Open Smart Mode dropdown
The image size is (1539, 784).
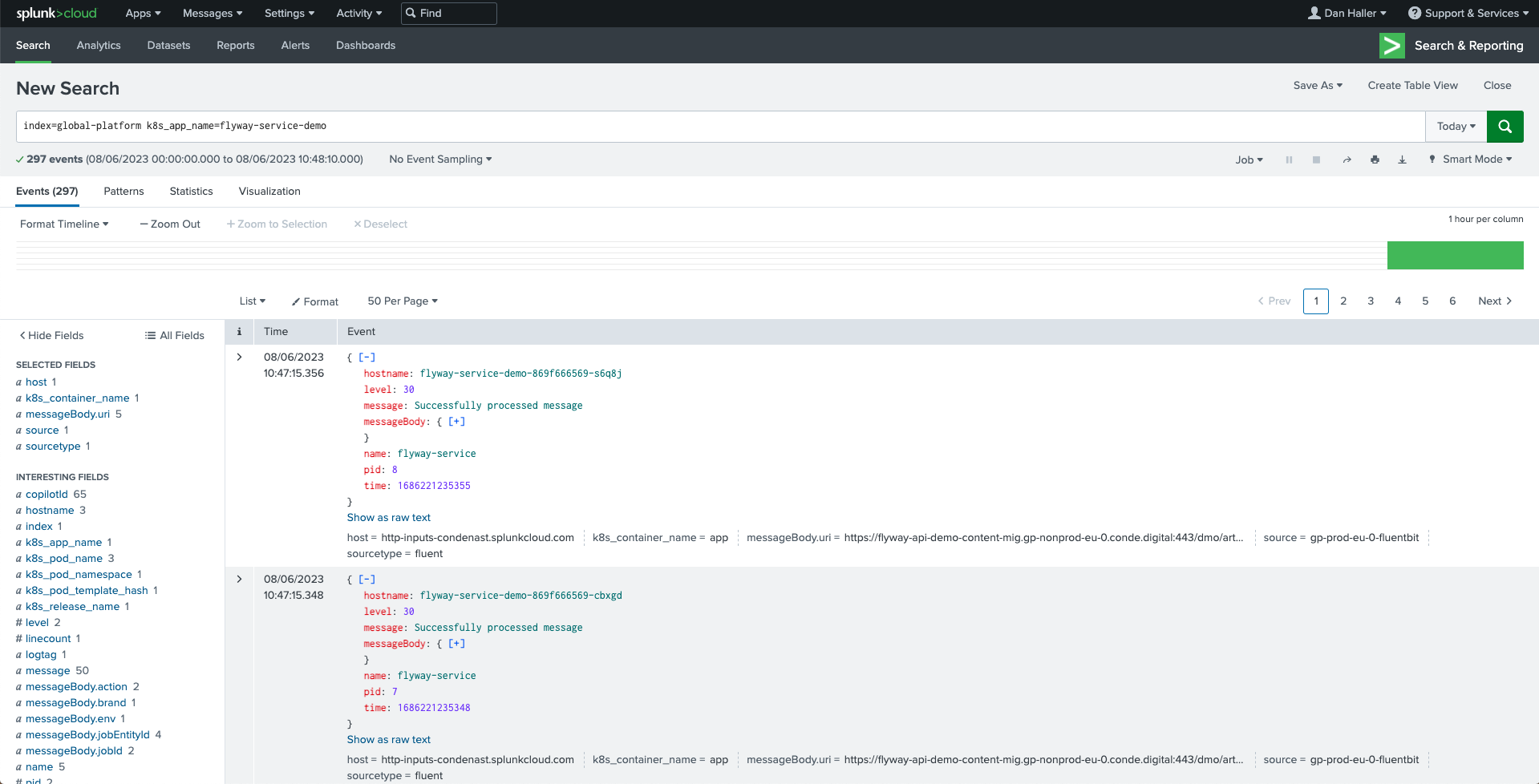[x=1470, y=160]
